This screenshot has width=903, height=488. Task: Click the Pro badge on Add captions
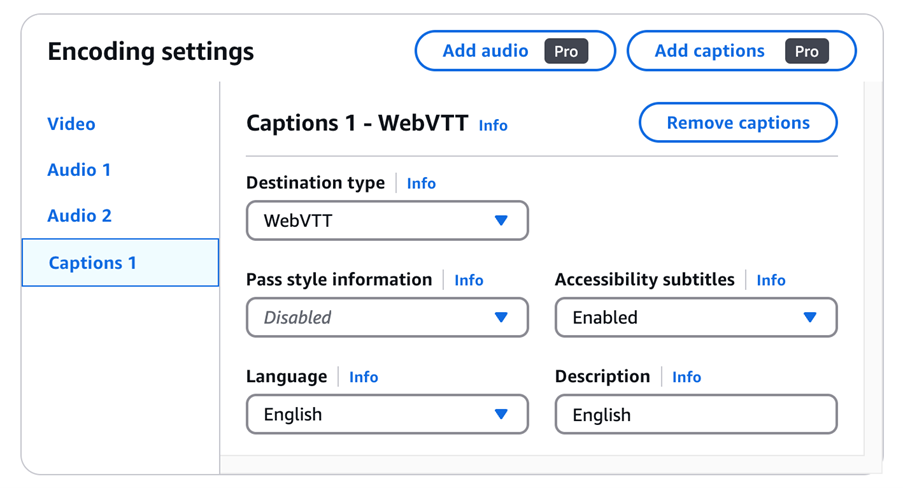tap(807, 52)
